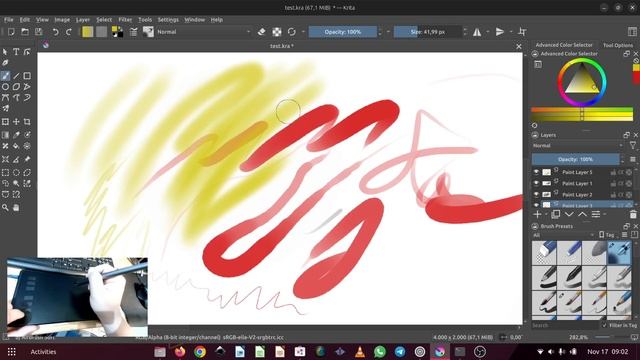640x360 pixels.
Task: Hide Paint Layer 5 with eye icon
Action: [x=536, y=172]
